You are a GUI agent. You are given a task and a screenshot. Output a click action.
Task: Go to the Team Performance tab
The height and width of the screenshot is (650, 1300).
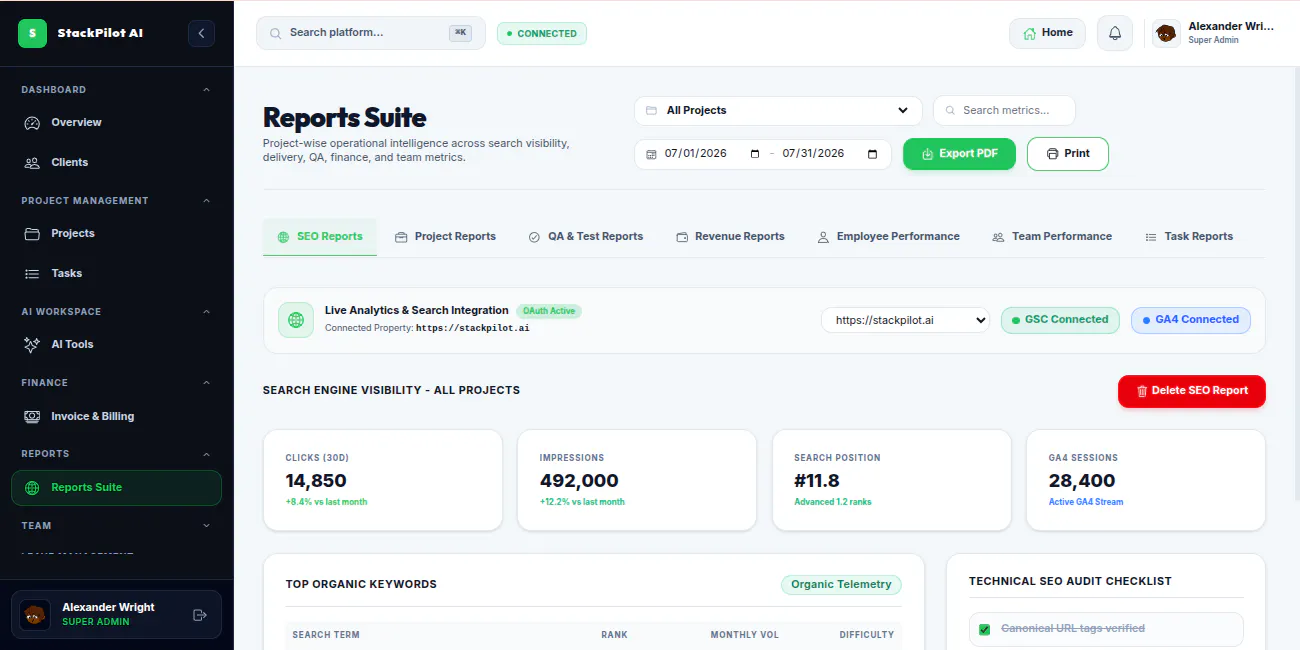click(x=1051, y=237)
